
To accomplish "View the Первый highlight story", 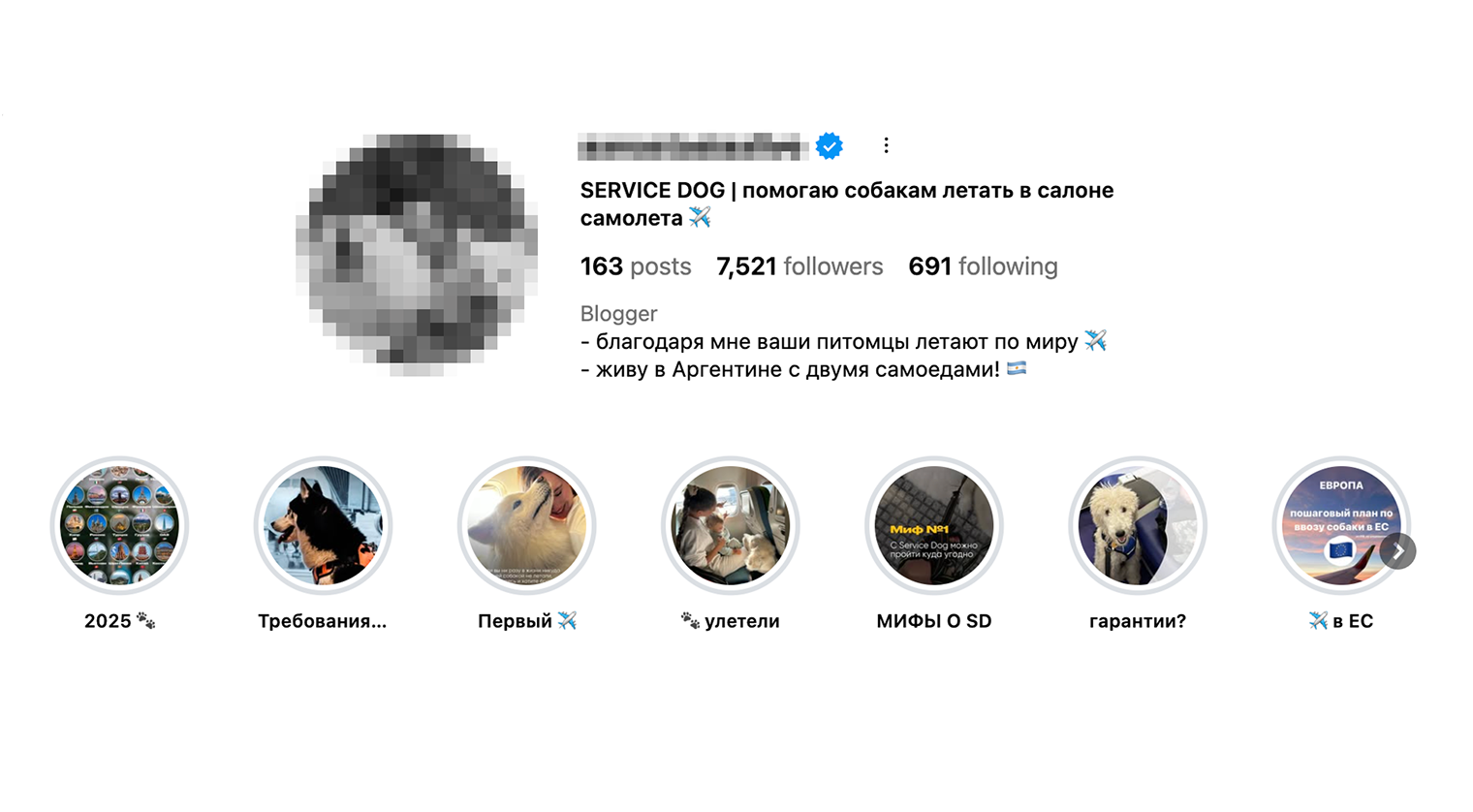I will click(527, 525).
